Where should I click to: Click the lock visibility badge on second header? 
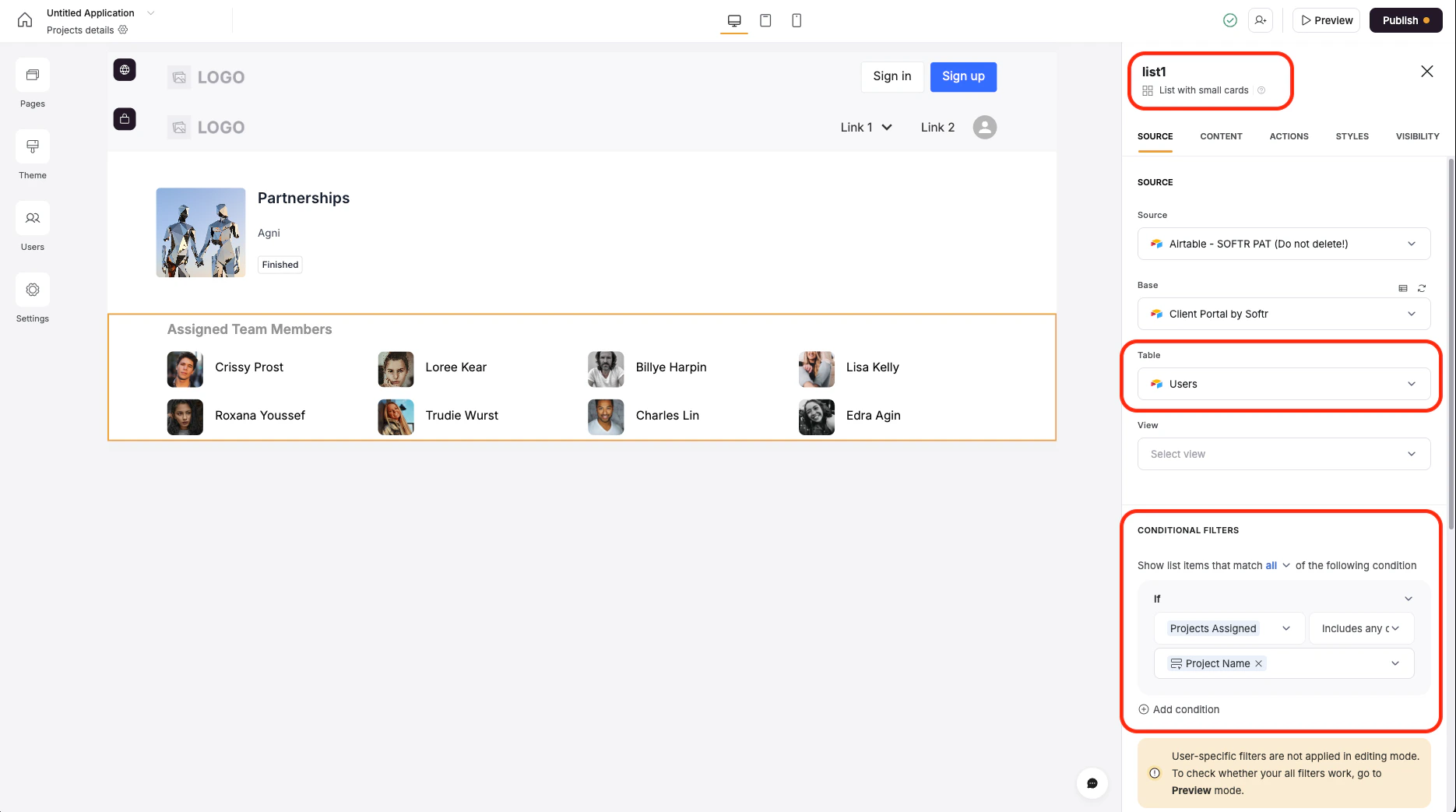coord(125,119)
